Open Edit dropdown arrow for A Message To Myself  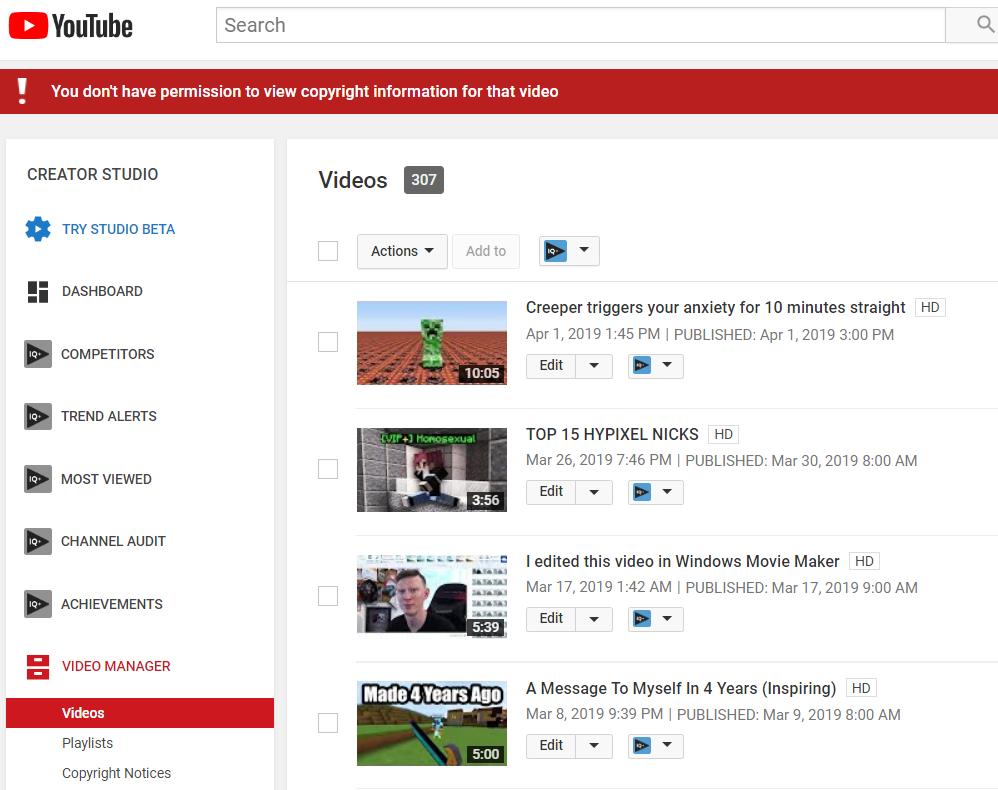click(594, 745)
